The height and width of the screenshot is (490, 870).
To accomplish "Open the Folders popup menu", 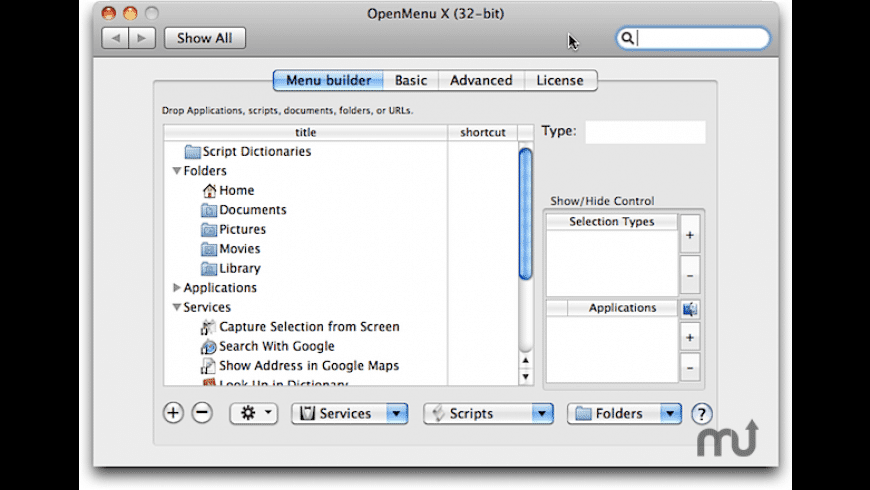I will coord(624,413).
